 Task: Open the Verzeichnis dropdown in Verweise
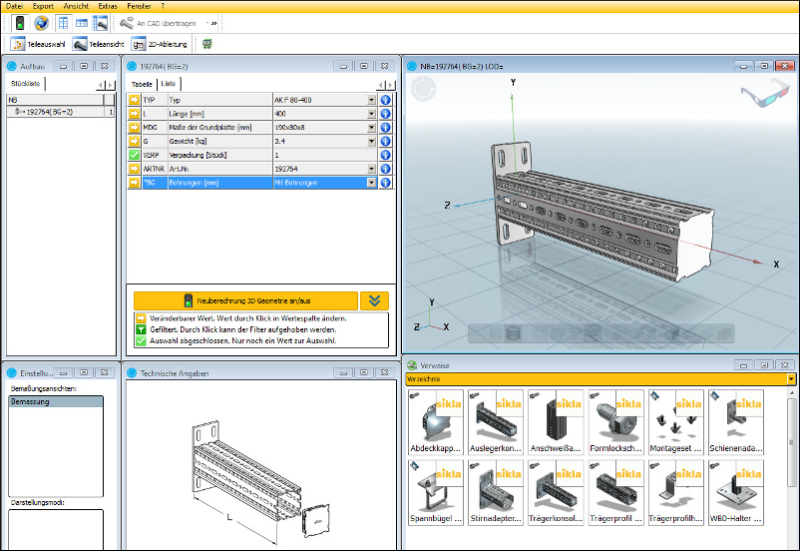791,379
